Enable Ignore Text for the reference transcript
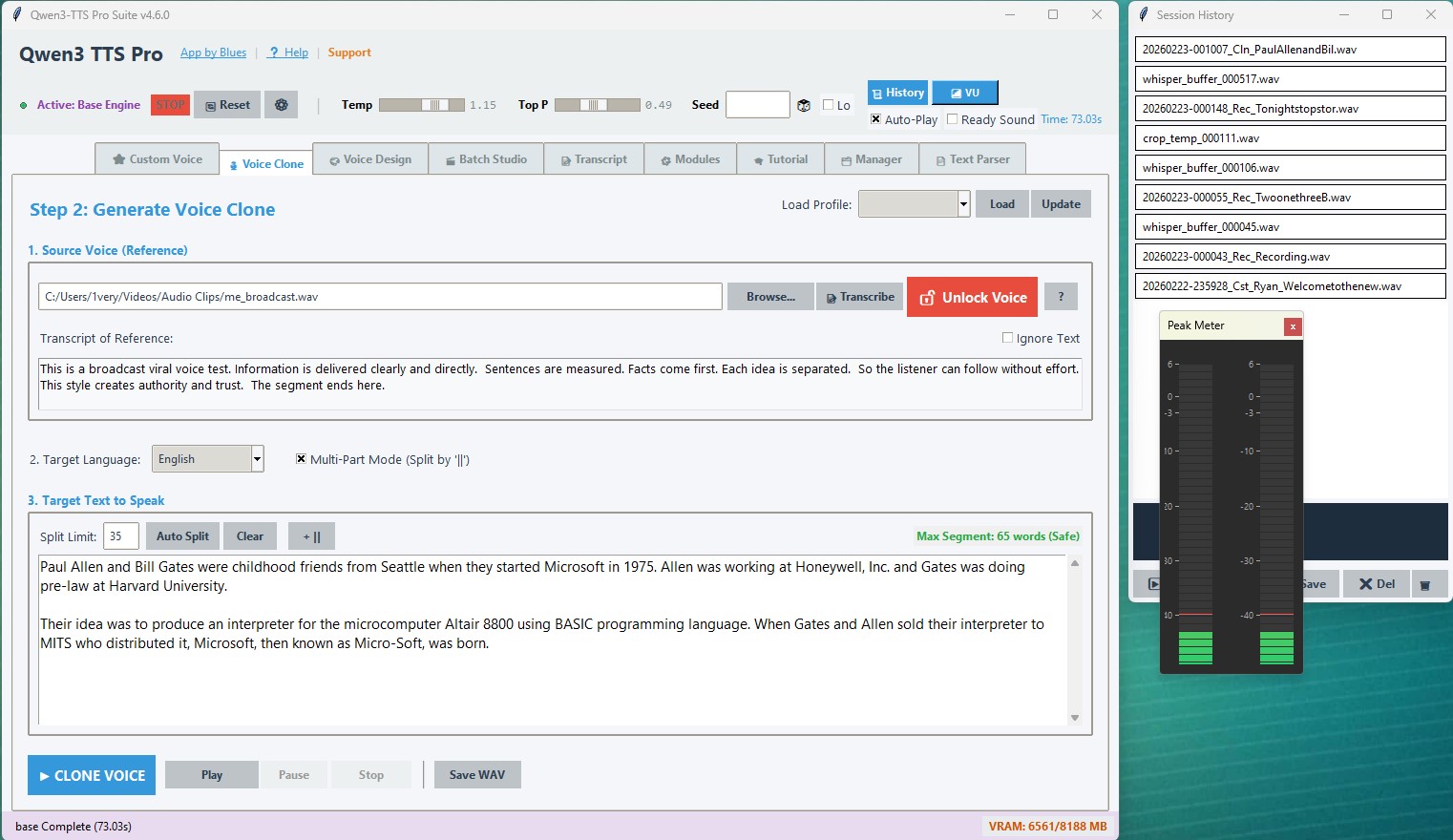This screenshot has height=840, width=1453. (1007, 338)
